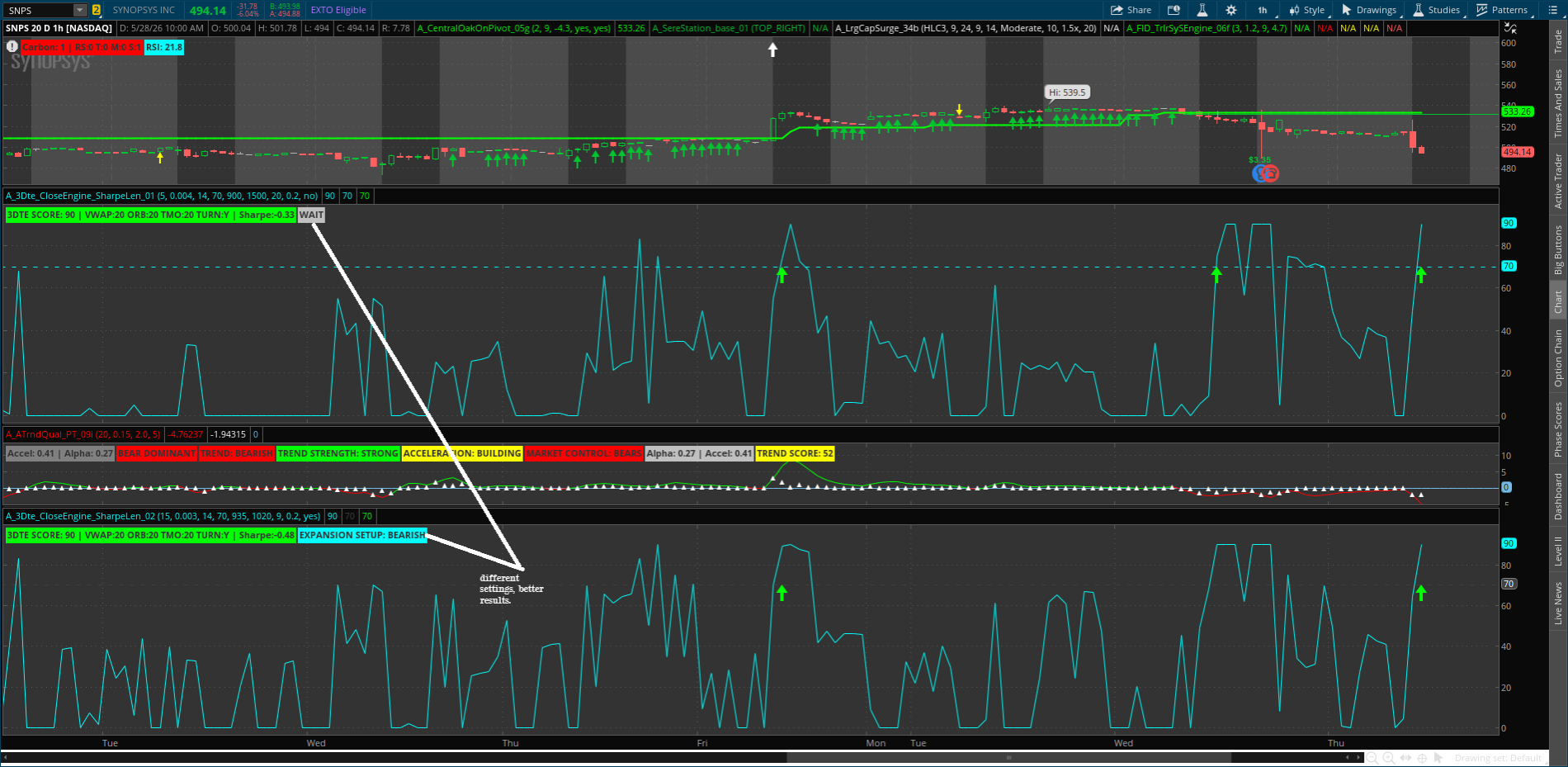Click the exclamation warning icon on chart

click(x=12, y=46)
